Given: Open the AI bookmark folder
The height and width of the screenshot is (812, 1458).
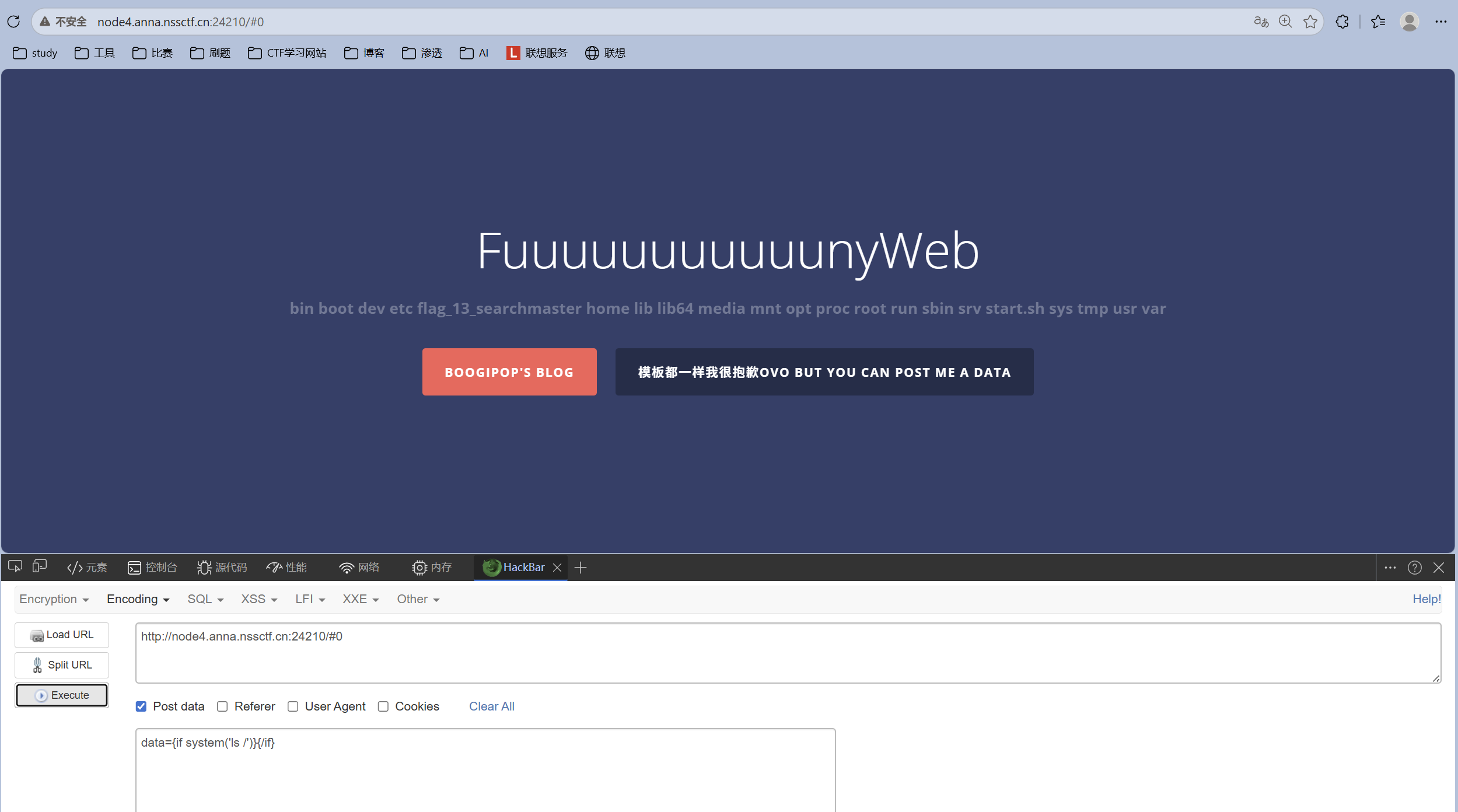Looking at the screenshot, I should pyautogui.click(x=474, y=53).
